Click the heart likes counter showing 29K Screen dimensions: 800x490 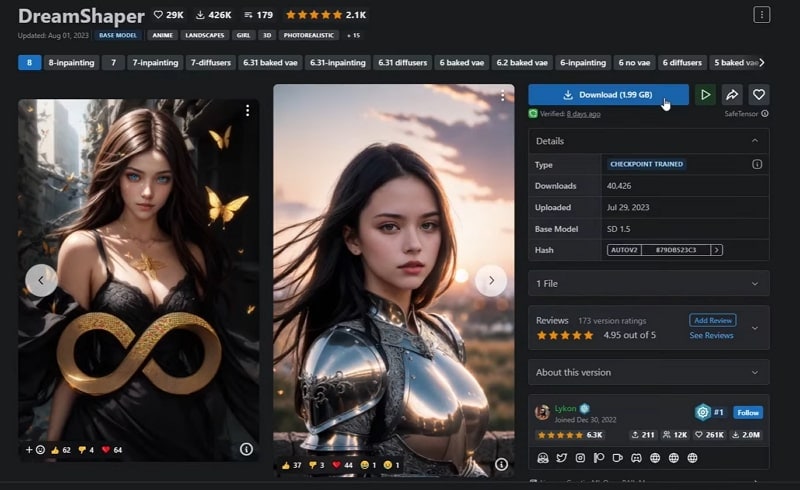[168, 15]
